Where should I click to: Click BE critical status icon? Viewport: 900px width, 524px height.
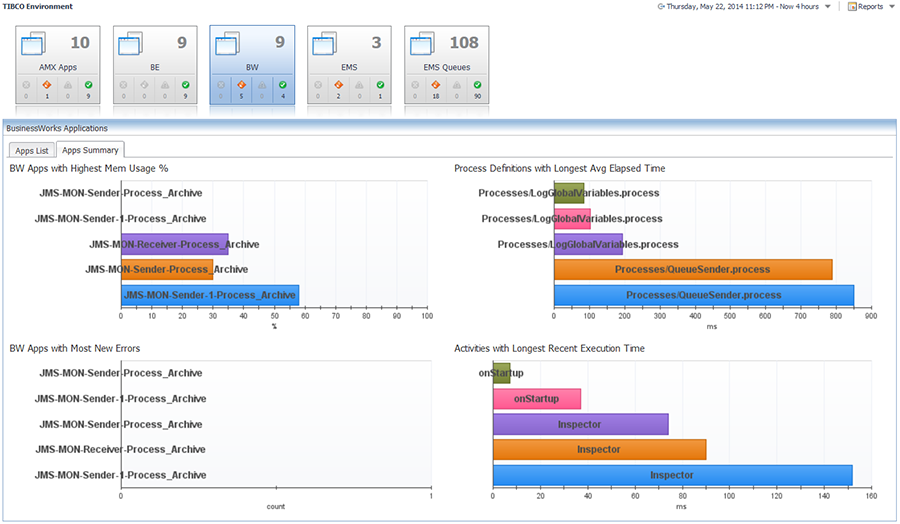pos(144,85)
